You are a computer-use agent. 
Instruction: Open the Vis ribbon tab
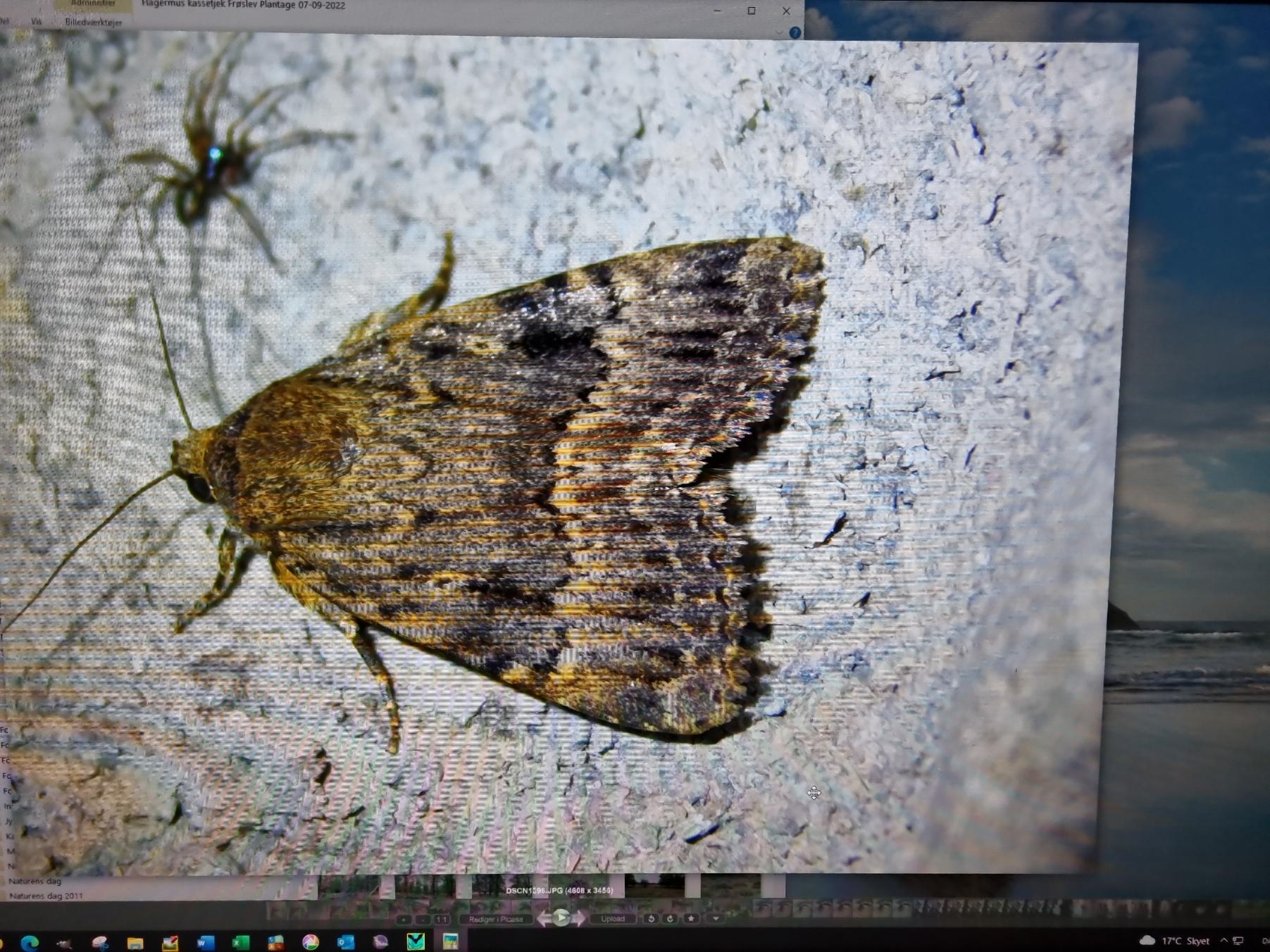pos(36,22)
